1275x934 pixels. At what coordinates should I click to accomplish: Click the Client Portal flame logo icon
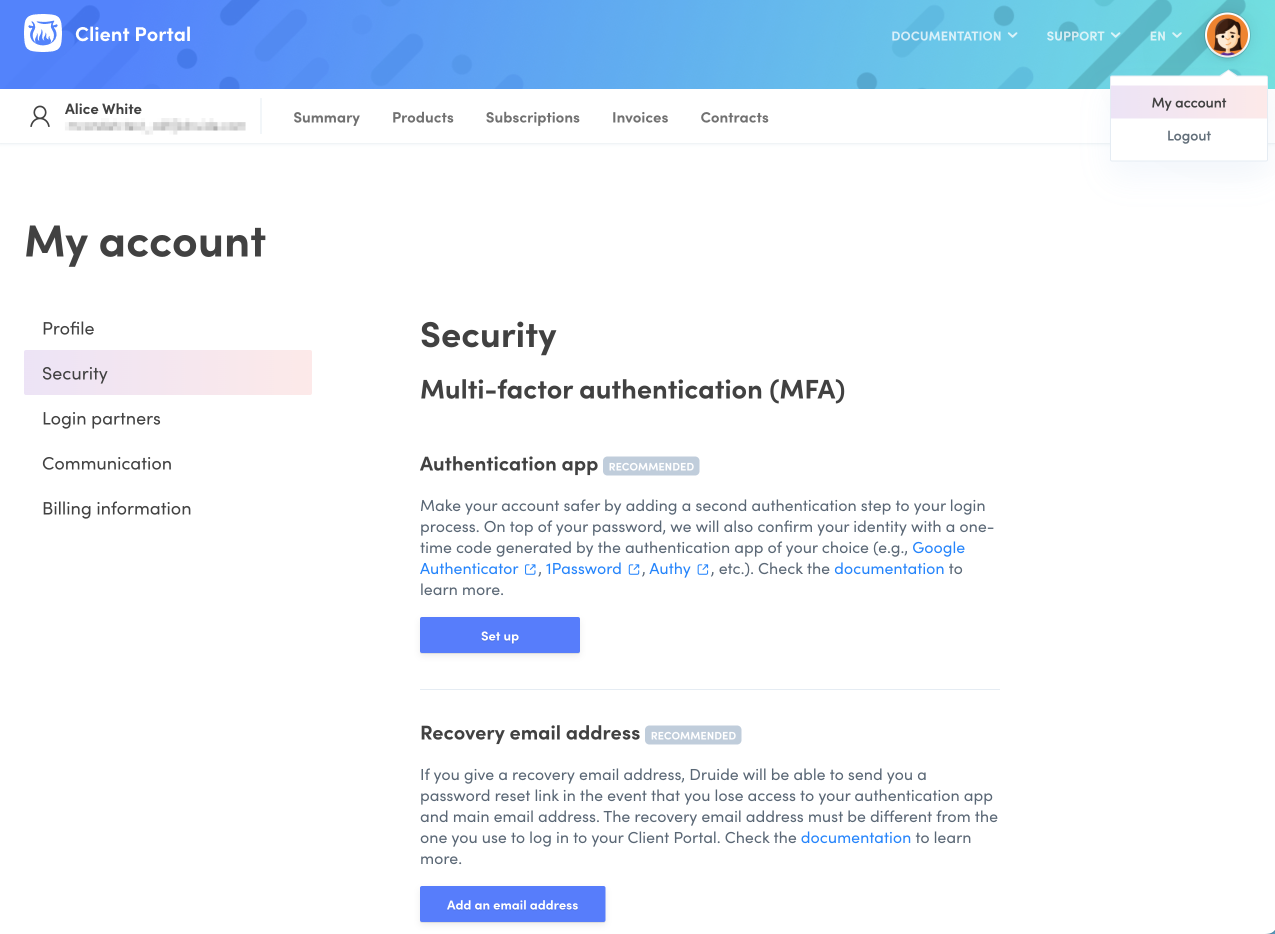[x=43, y=35]
